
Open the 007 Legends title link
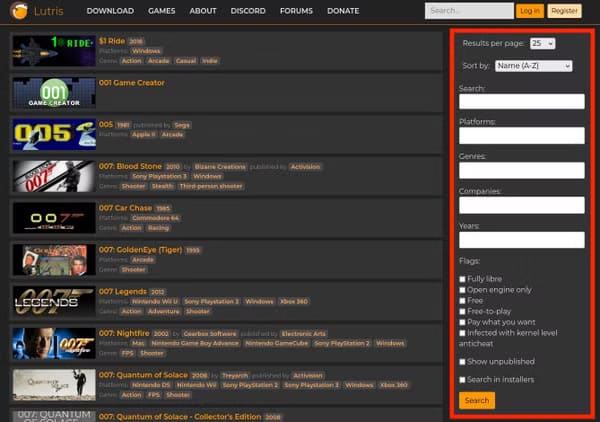click(122, 291)
